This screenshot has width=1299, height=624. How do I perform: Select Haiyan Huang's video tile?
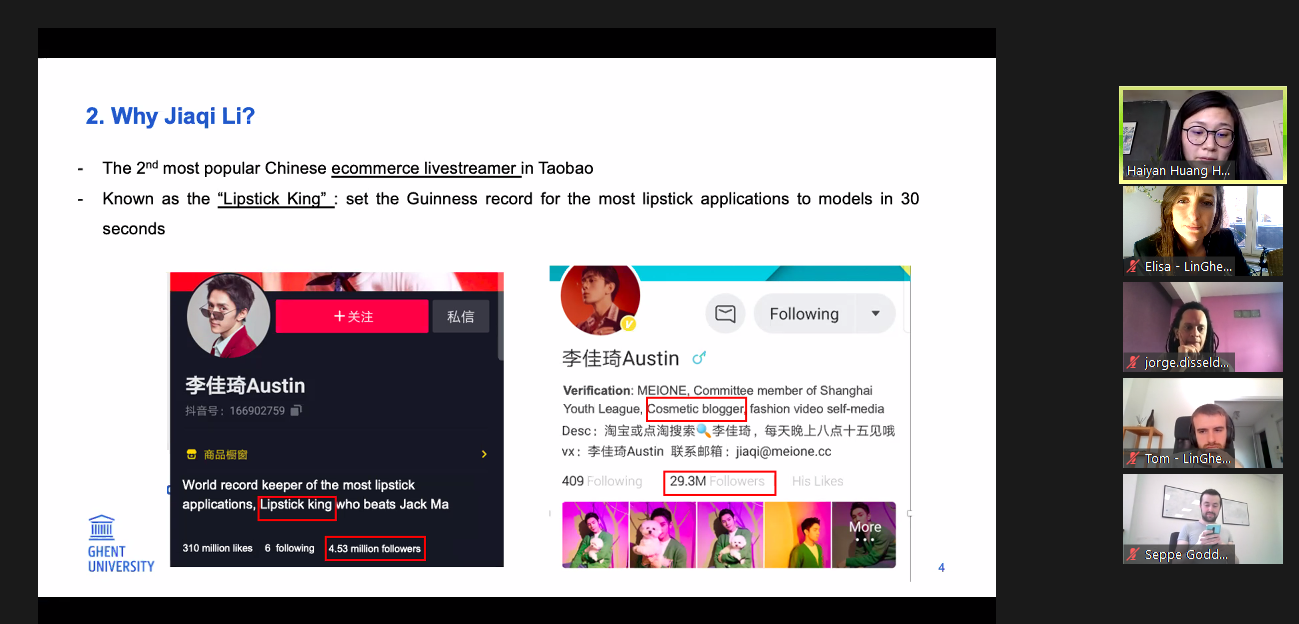[x=1202, y=135]
